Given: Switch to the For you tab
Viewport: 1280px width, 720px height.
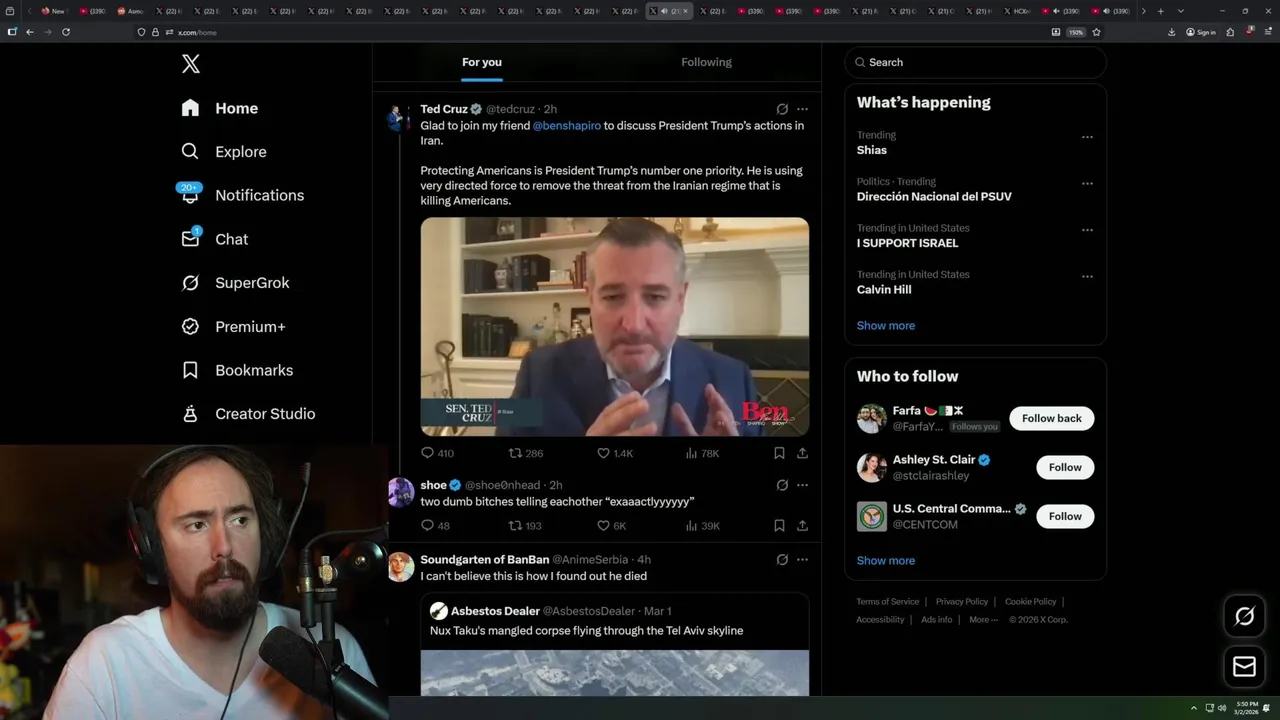Looking at the screenshot, I should [x=482, y=62].
